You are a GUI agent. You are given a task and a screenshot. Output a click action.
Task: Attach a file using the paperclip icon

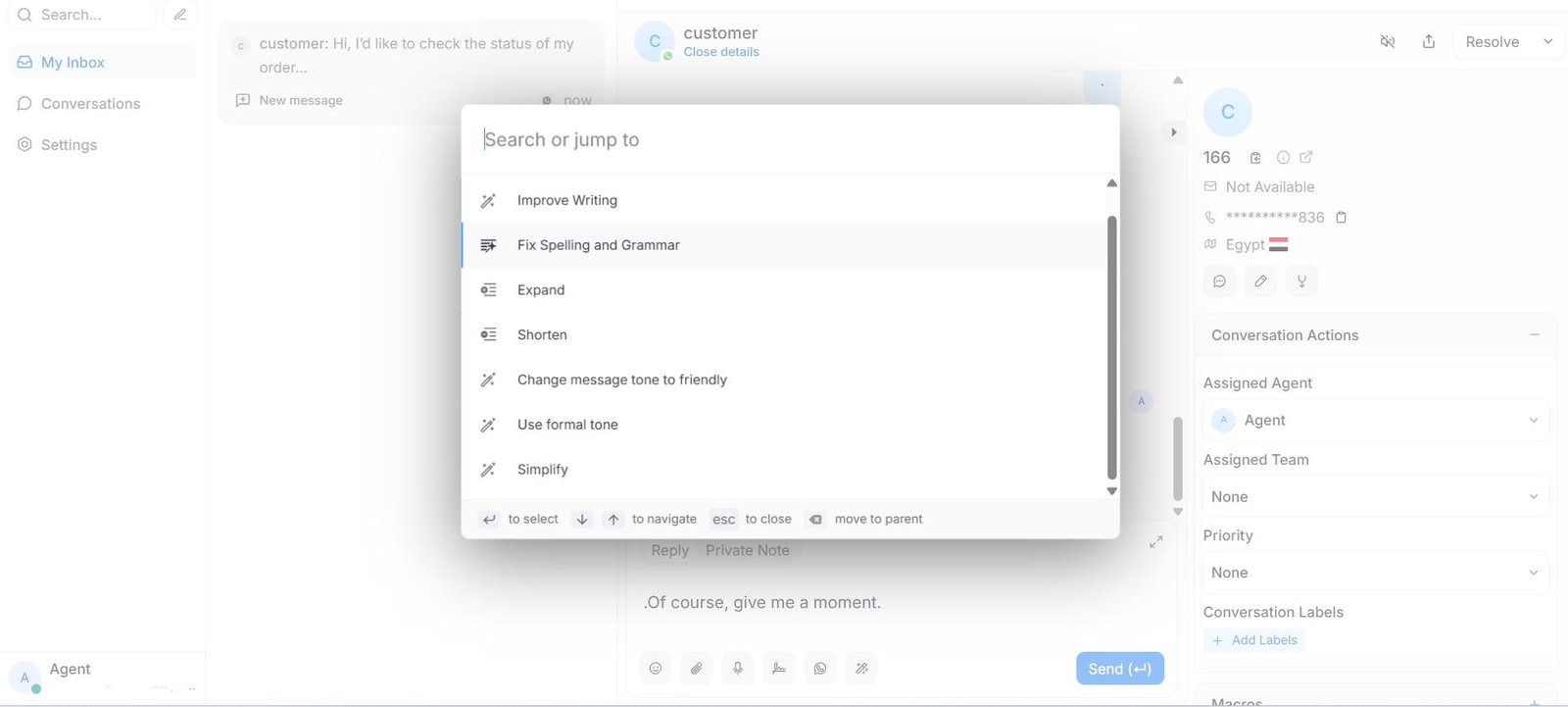(x=697, y=669)
